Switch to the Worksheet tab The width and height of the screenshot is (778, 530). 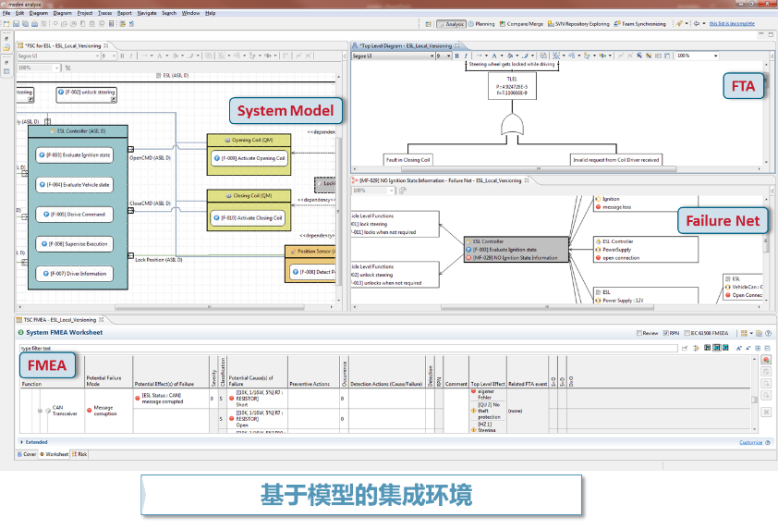pos(54,454)
